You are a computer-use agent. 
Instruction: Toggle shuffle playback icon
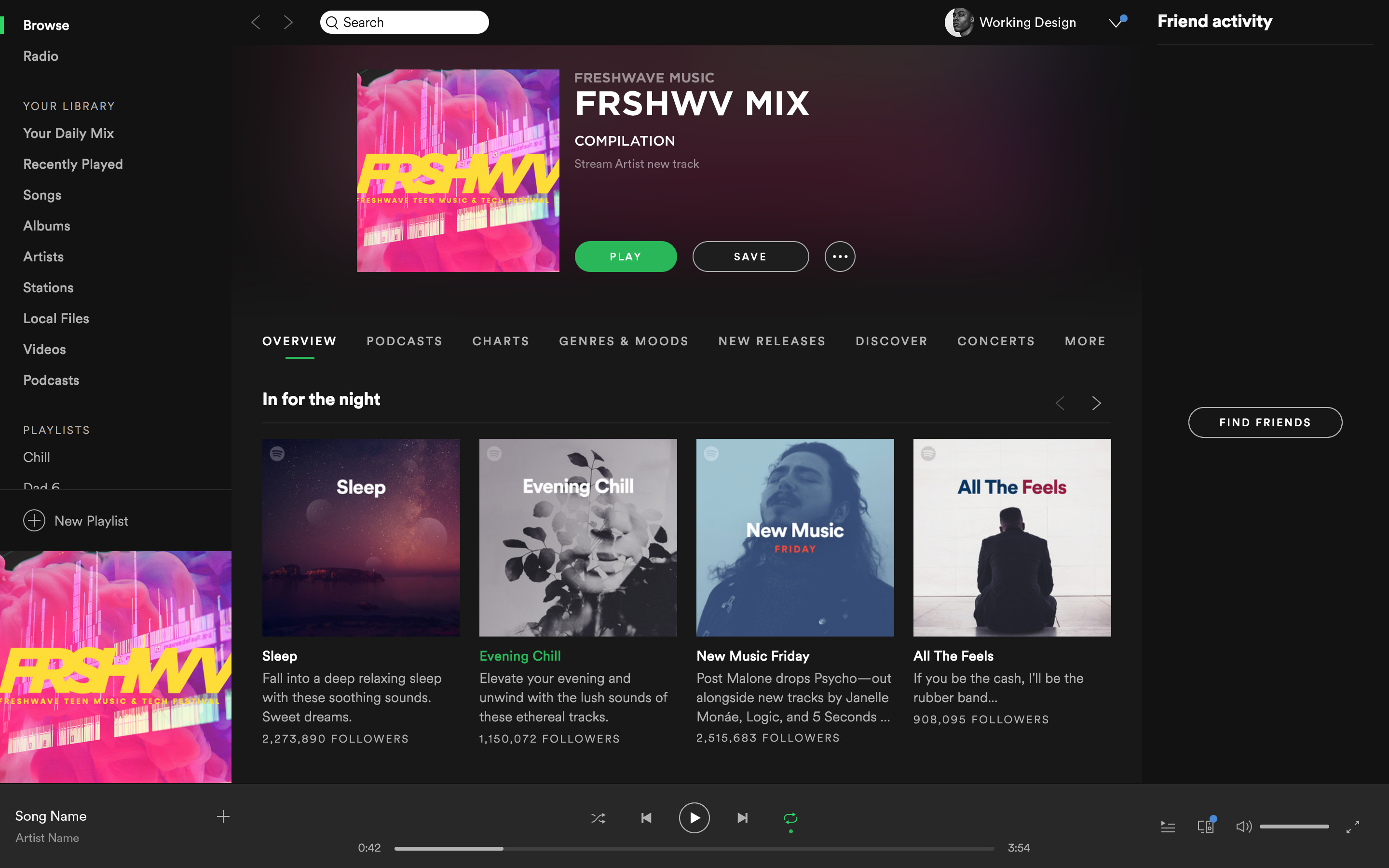click(598, 818)
